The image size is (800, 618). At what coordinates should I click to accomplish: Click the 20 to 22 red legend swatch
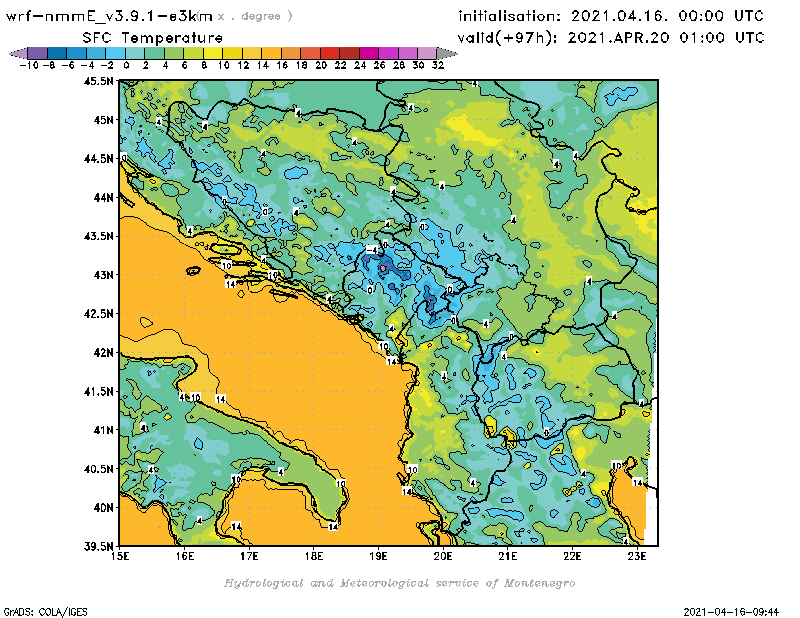pyautogui.click(x=330, y=53)
